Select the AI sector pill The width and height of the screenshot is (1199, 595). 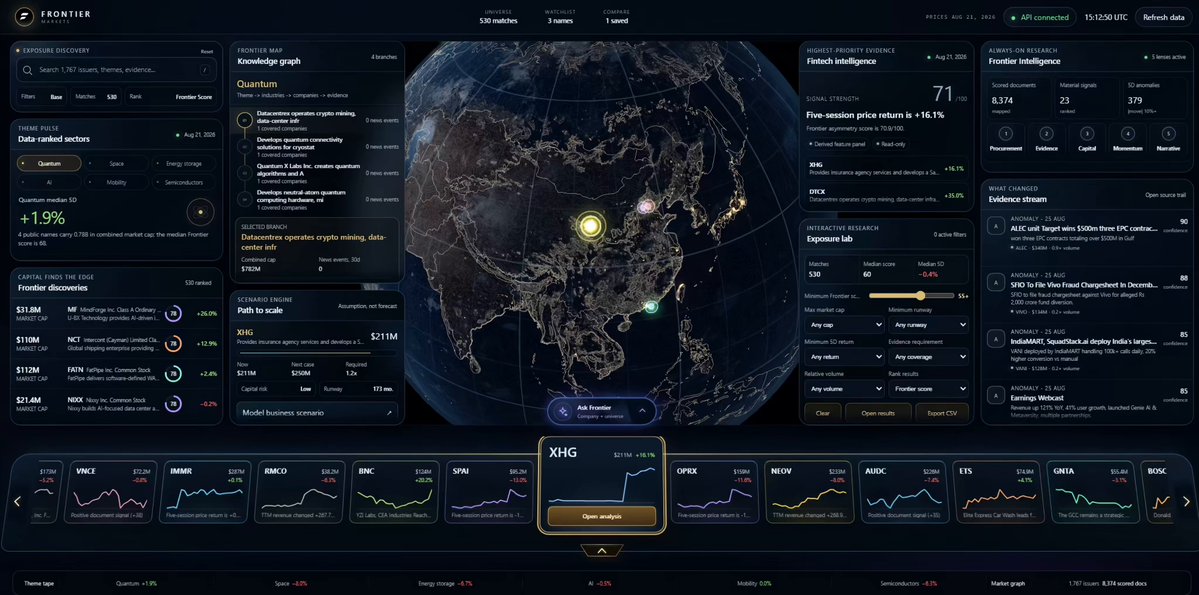[49, 183]
